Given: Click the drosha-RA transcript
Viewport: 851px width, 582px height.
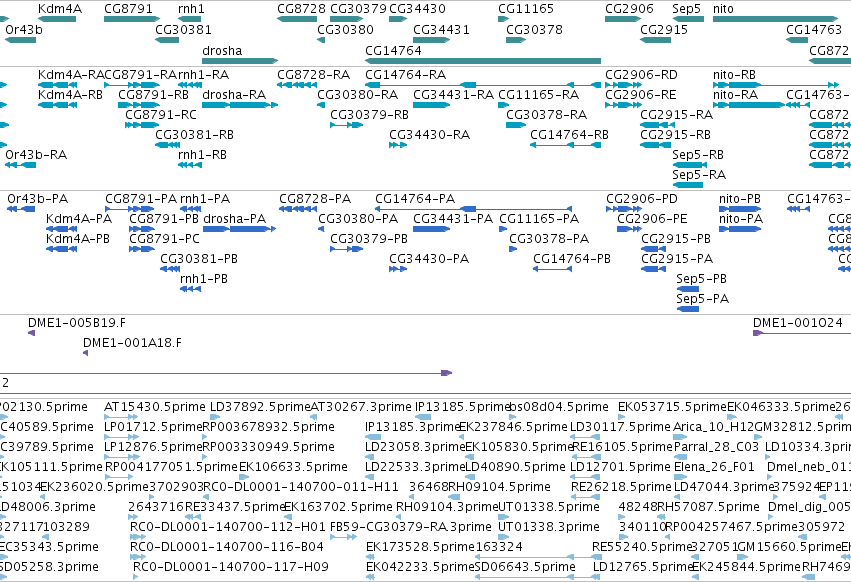Looking at the screenshot, I should click(x=240, y=105).
